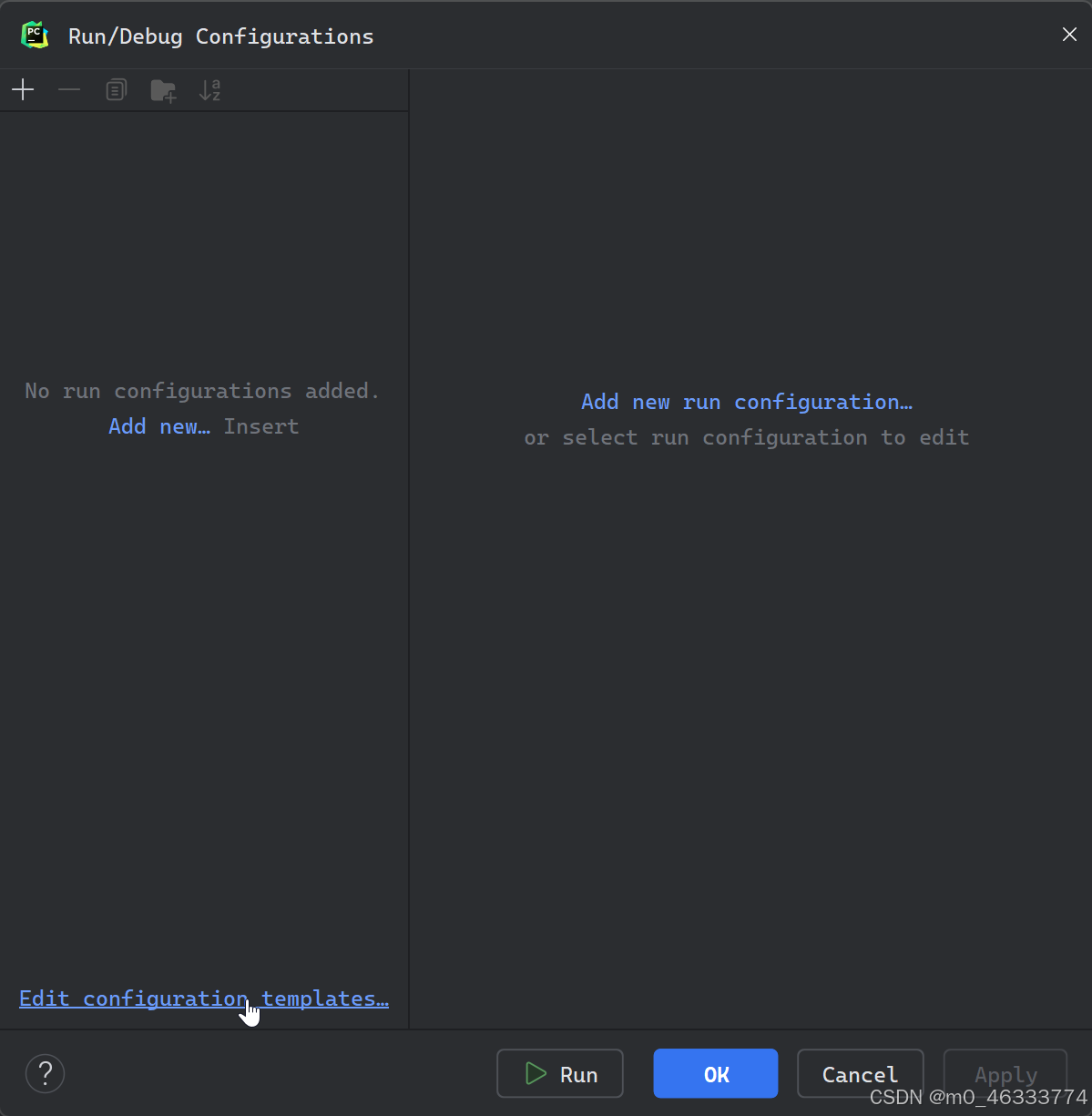
Task: Click the PyCharm logo in the title bar
Action: 35,35
